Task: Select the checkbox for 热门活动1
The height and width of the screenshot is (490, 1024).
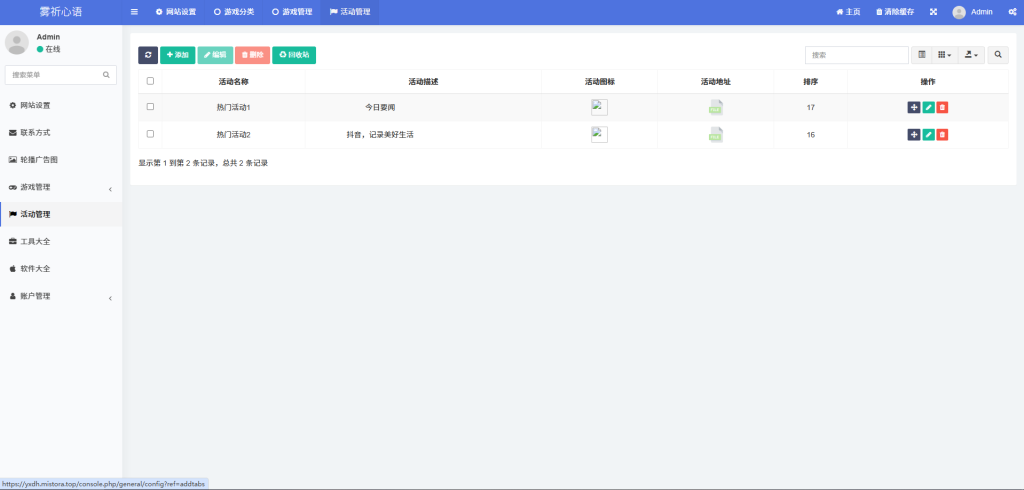Action: point(150,107)
